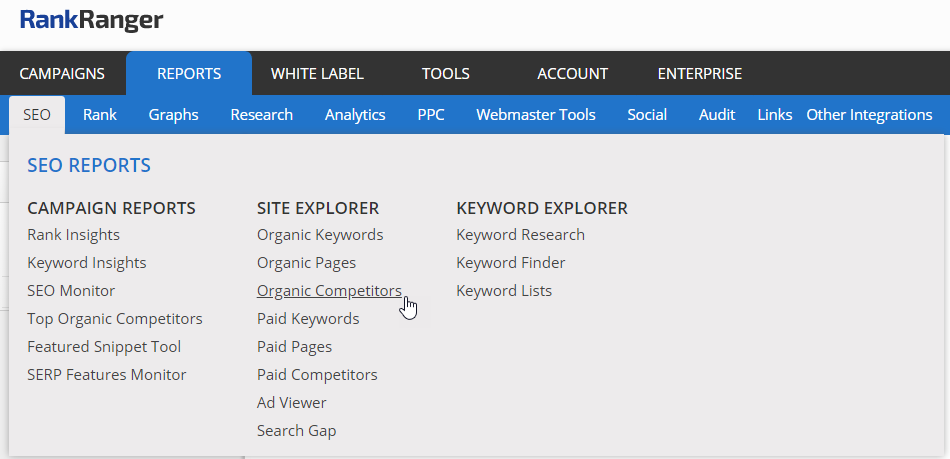The height and width of the screenshot is (459, 950).
Task: Open the Campaigns main menu
Action: pos(62,74)
